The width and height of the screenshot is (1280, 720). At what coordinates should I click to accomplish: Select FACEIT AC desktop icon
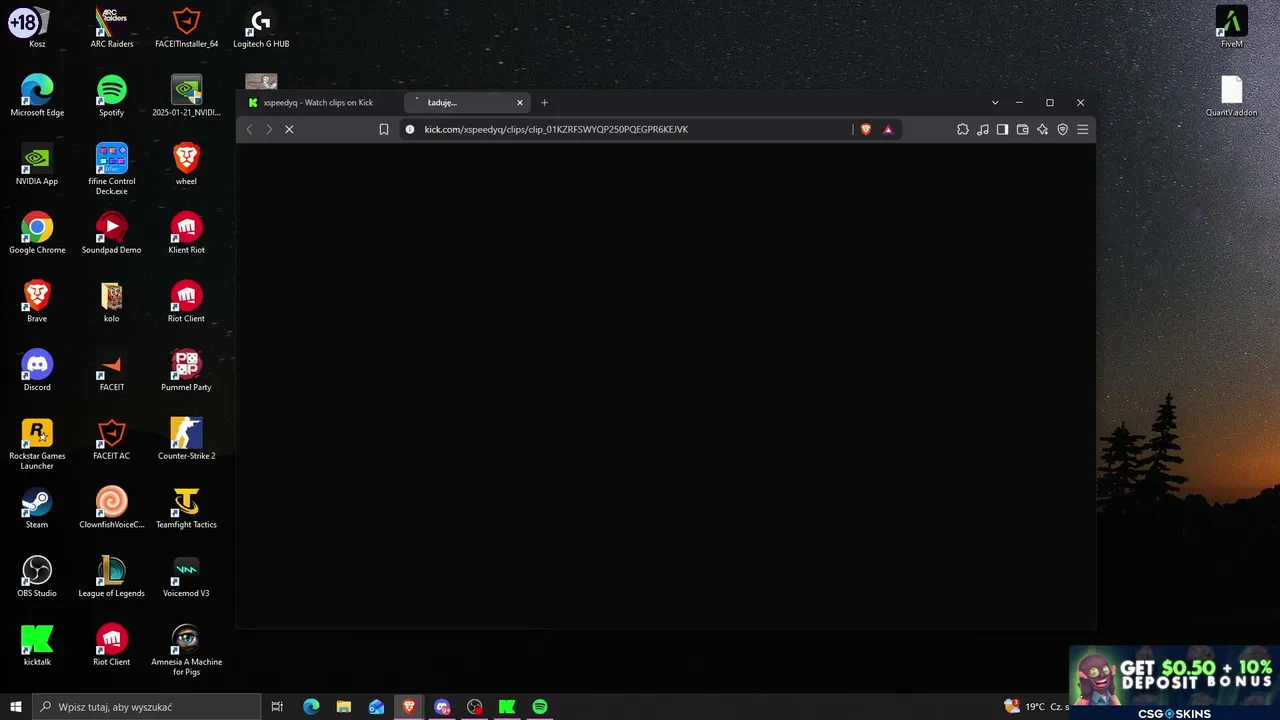pyautogui.click(x=112, y=440)
